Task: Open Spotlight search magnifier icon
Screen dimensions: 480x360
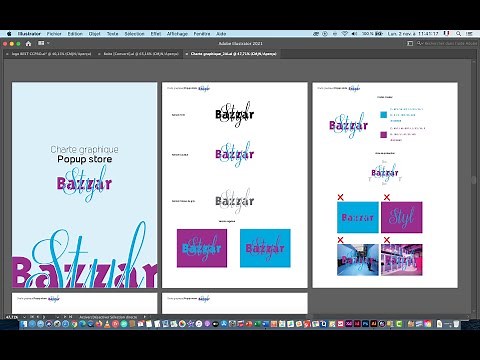Action: pos(459,34)
